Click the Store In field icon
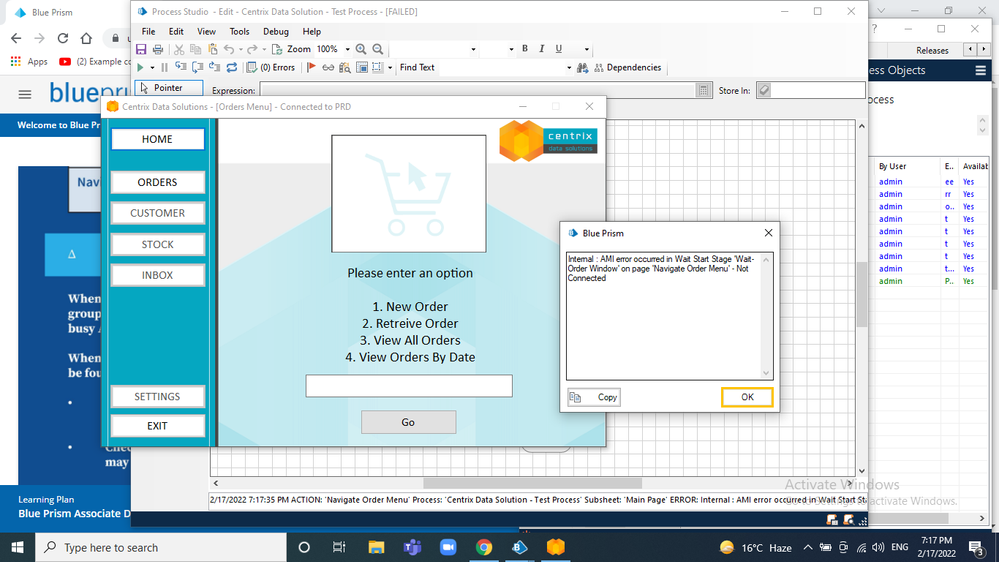Screen dimensions: 999x562 765,90
